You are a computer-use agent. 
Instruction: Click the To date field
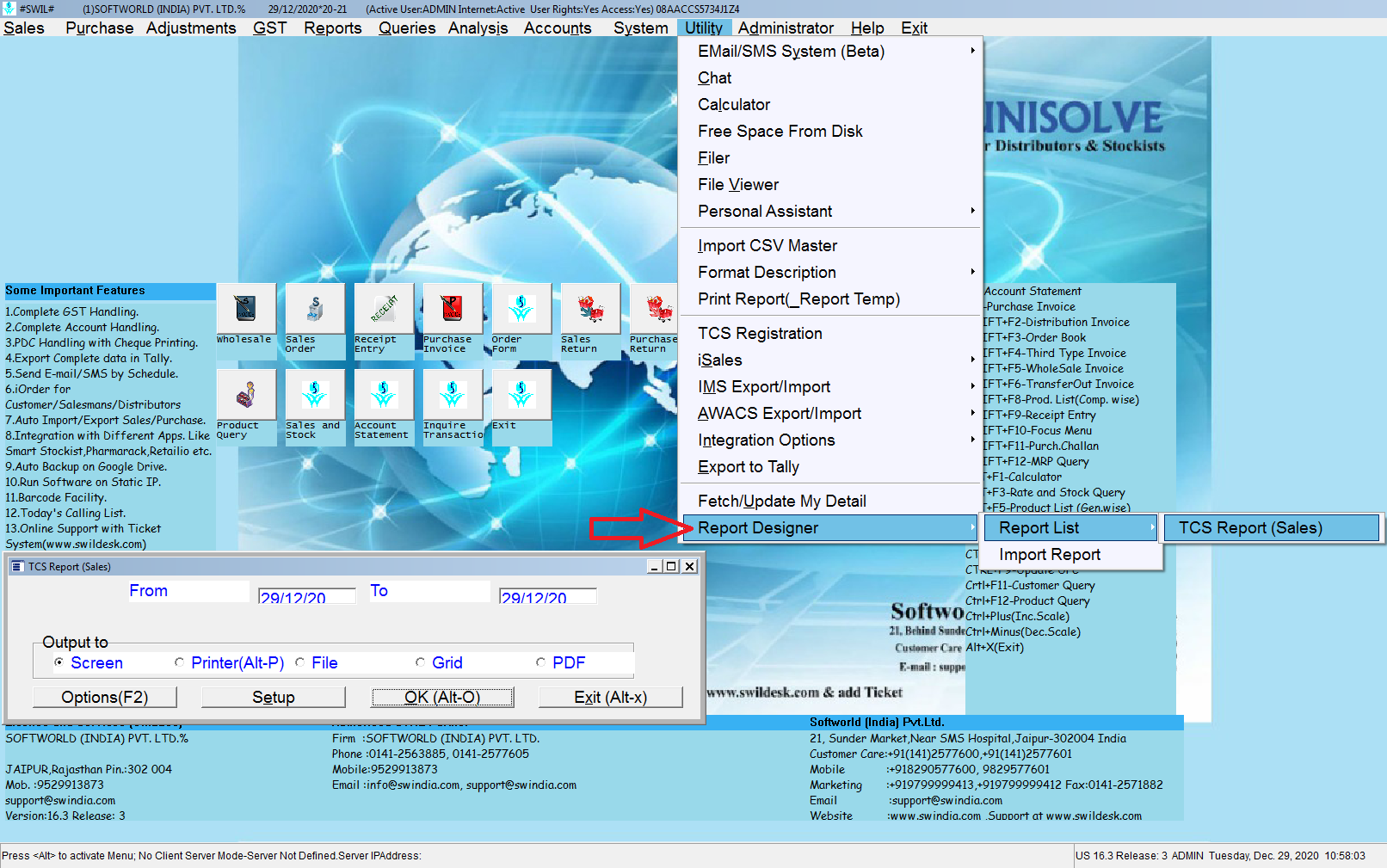[548, 596]
